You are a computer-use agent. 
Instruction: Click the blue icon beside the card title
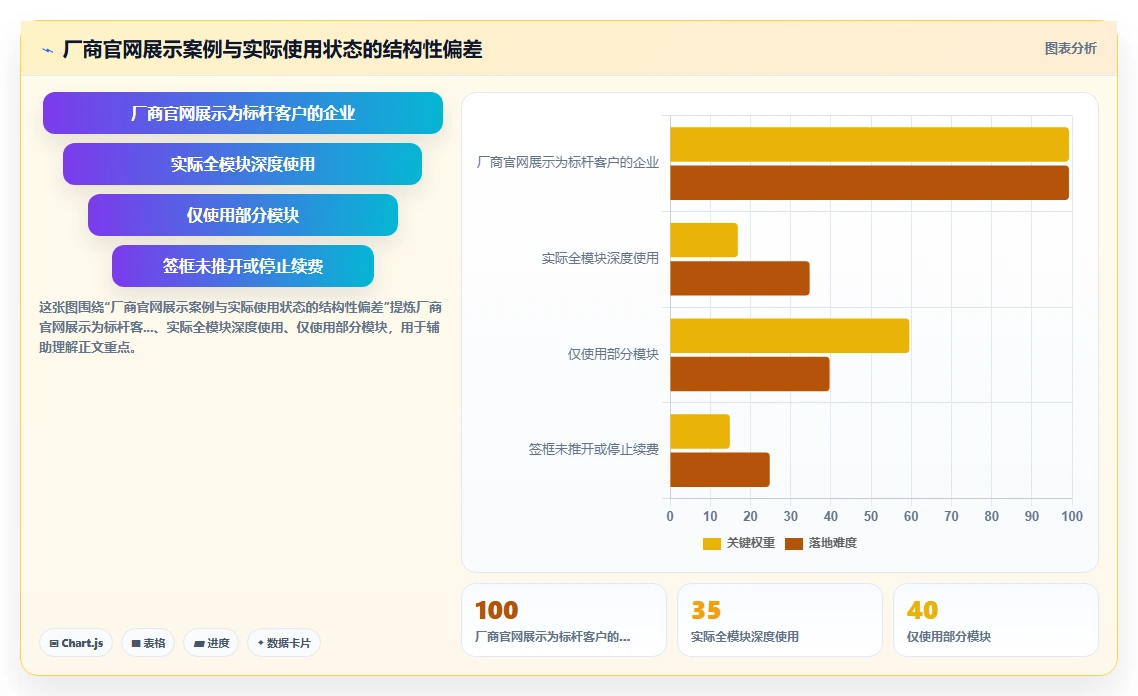pos(48,50)
